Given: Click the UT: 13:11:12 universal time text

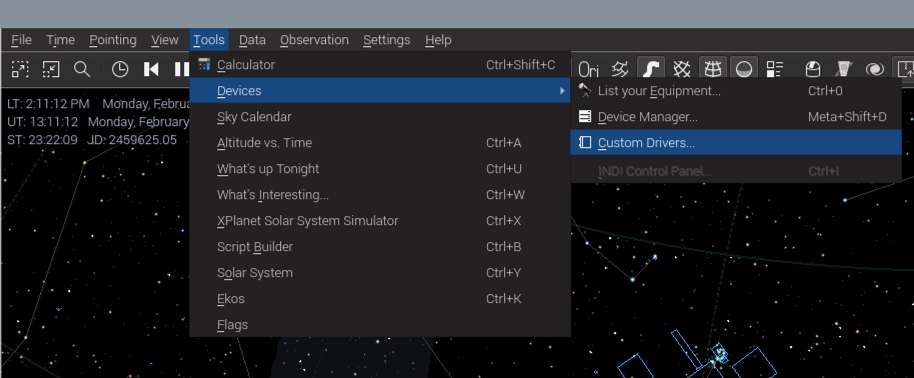Looking at the screenshot, I should [43, 122].
